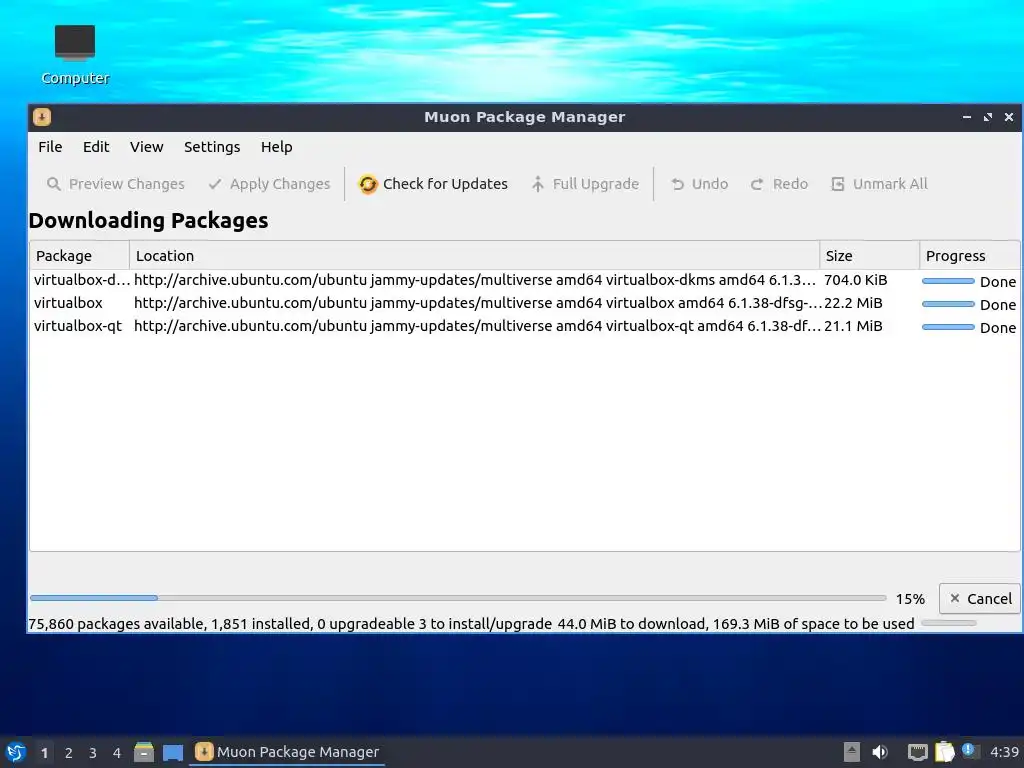Open the Help menu
The width and height of the screenshot is (1024, 768).
click(x=276, y=147)
